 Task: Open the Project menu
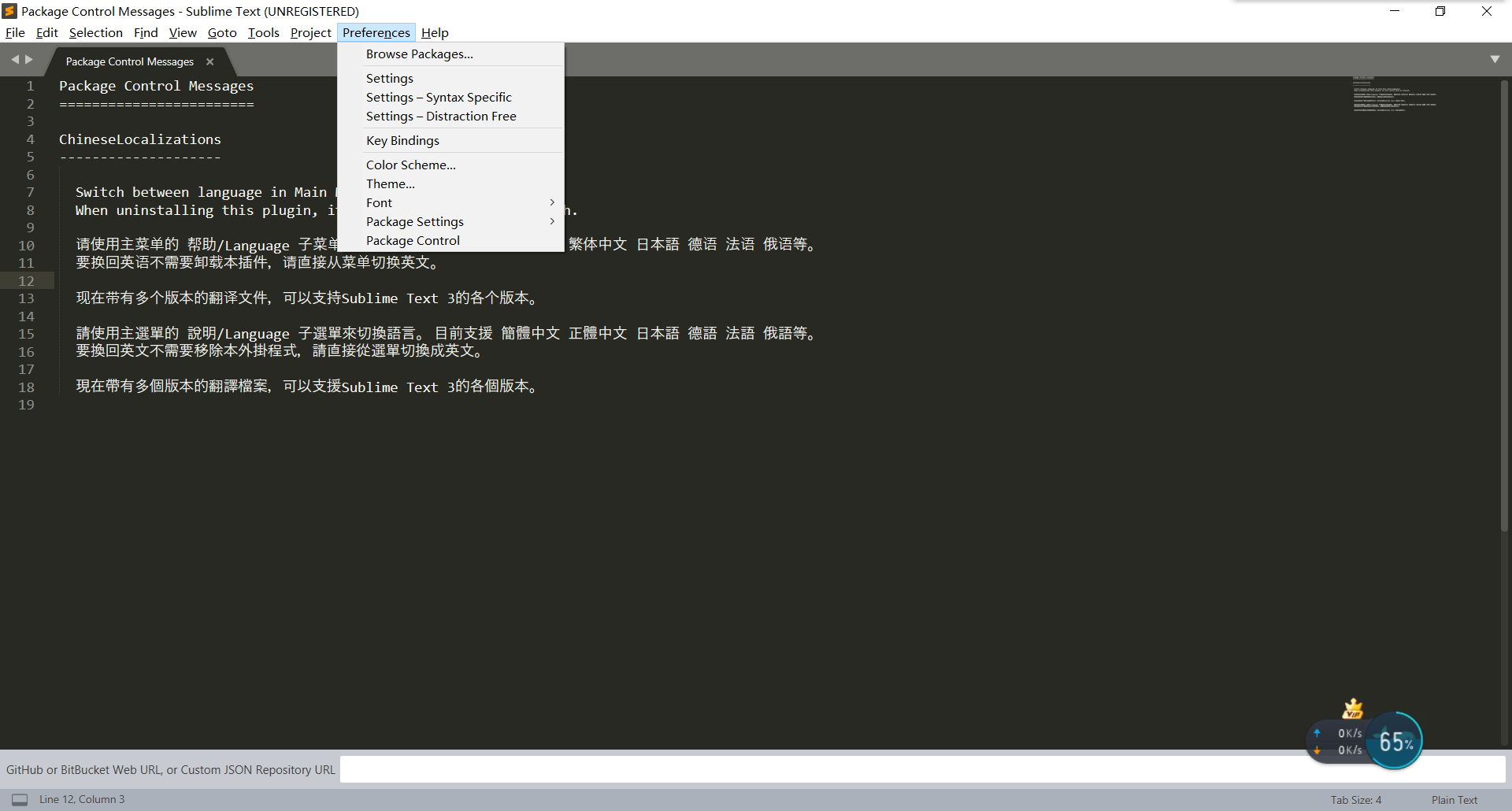[310, 32]
